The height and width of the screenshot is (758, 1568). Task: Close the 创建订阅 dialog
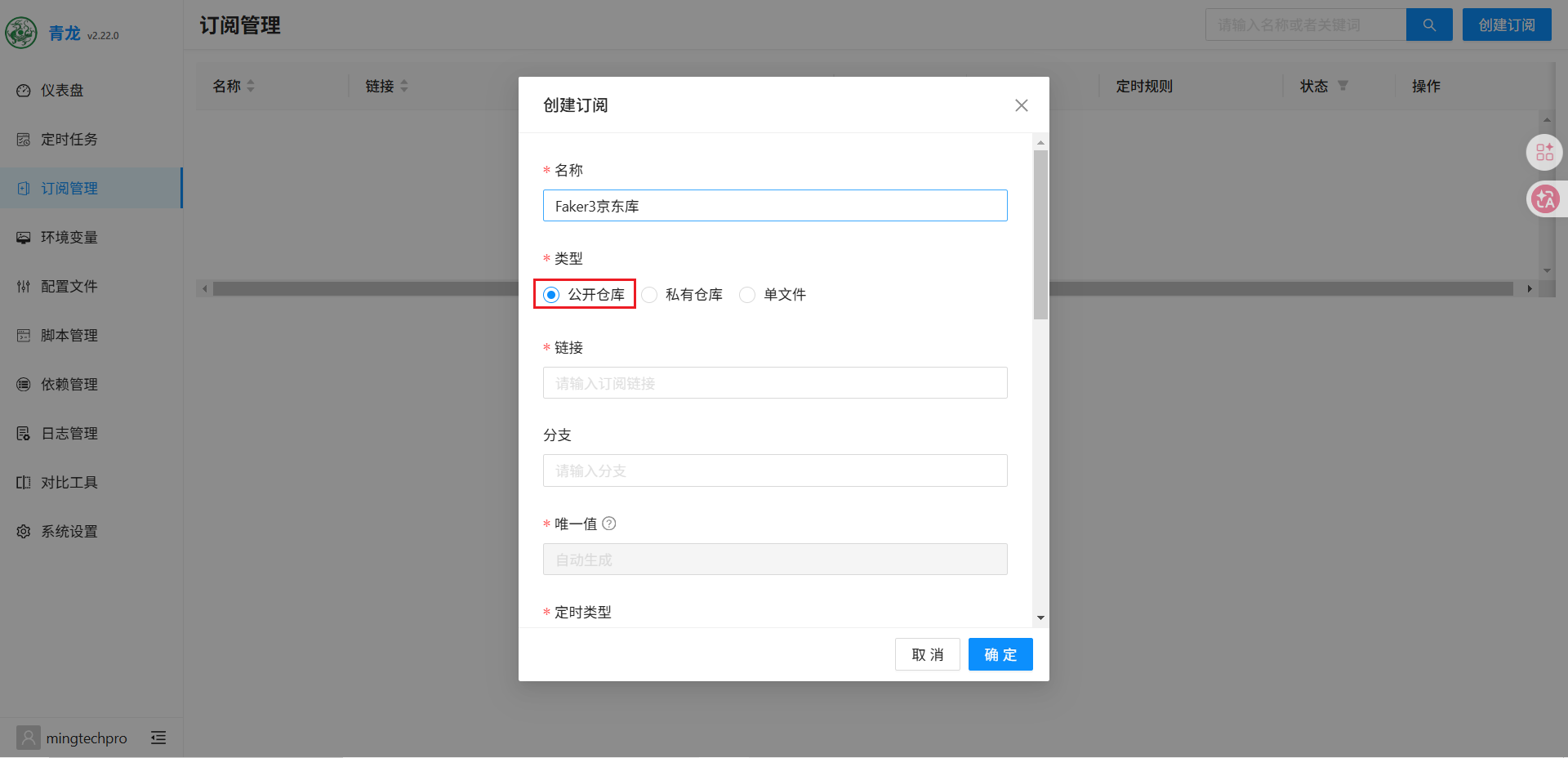point(1021,105)
